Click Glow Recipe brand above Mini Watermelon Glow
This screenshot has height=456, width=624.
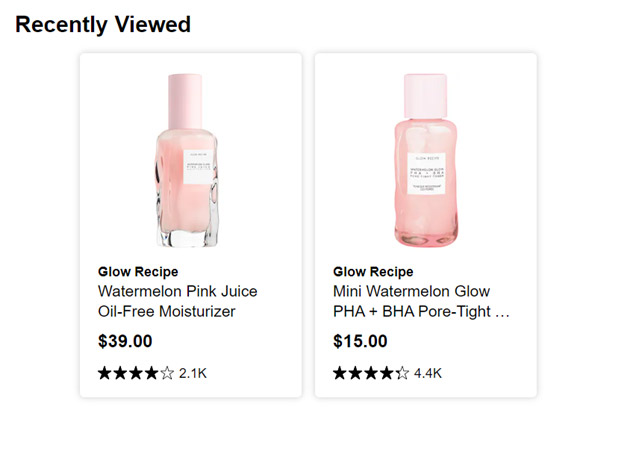point(373,271)
